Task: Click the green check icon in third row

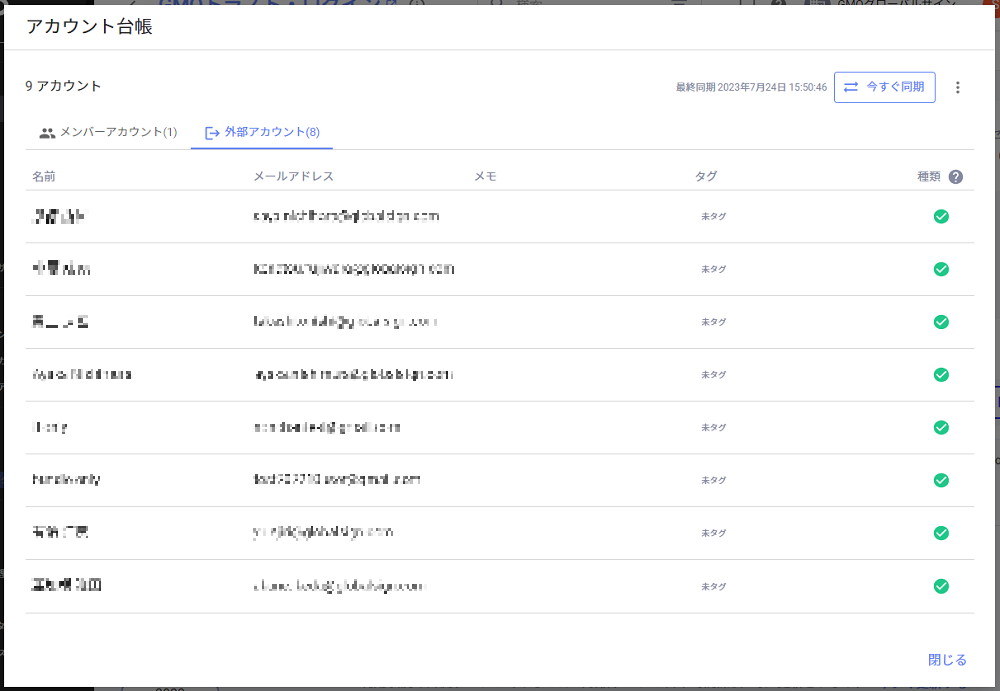Action: click(941, 322)
